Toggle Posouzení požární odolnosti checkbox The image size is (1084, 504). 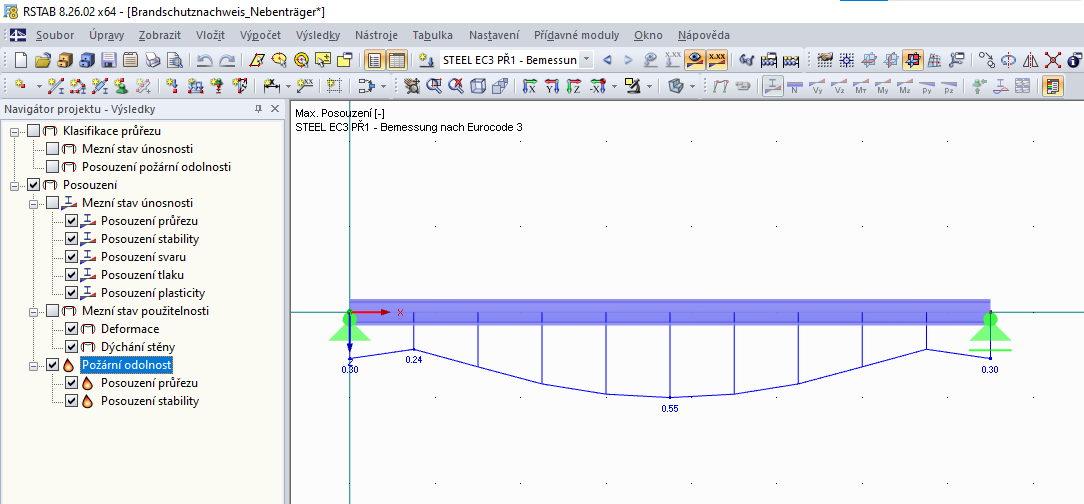[x=53, y=167]
